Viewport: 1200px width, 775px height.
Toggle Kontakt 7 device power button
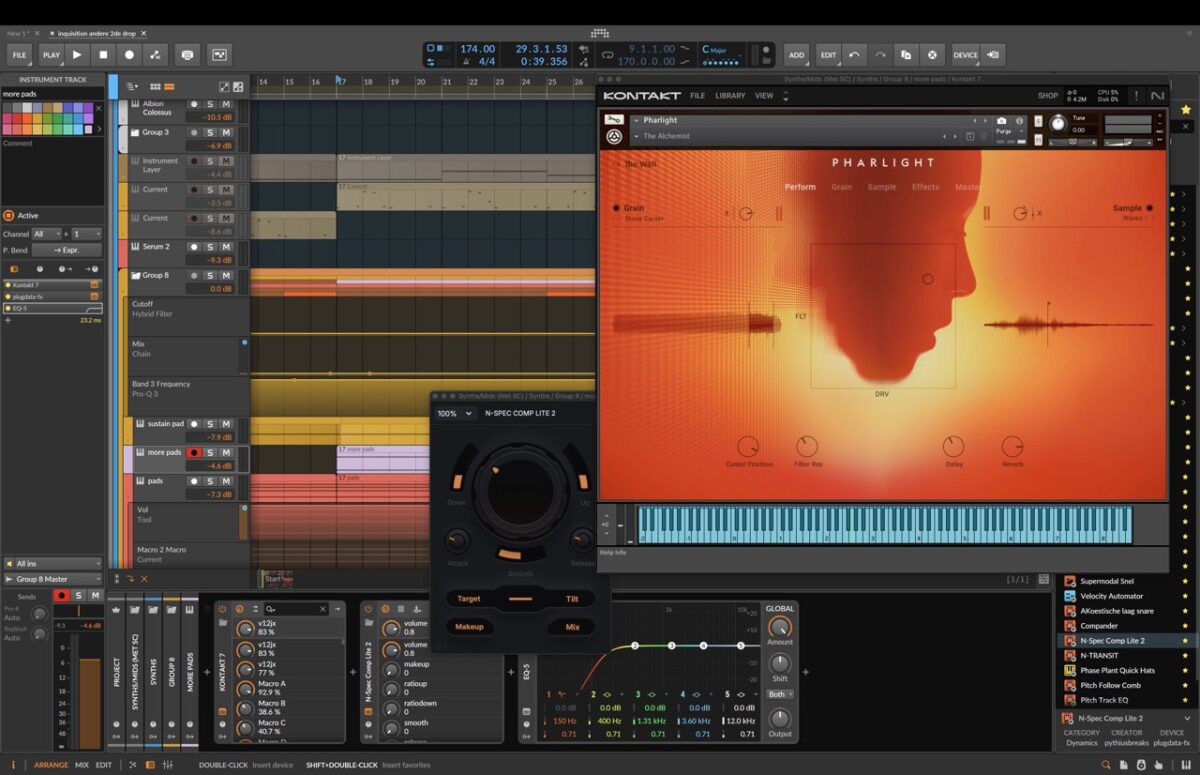pos(222,609)
